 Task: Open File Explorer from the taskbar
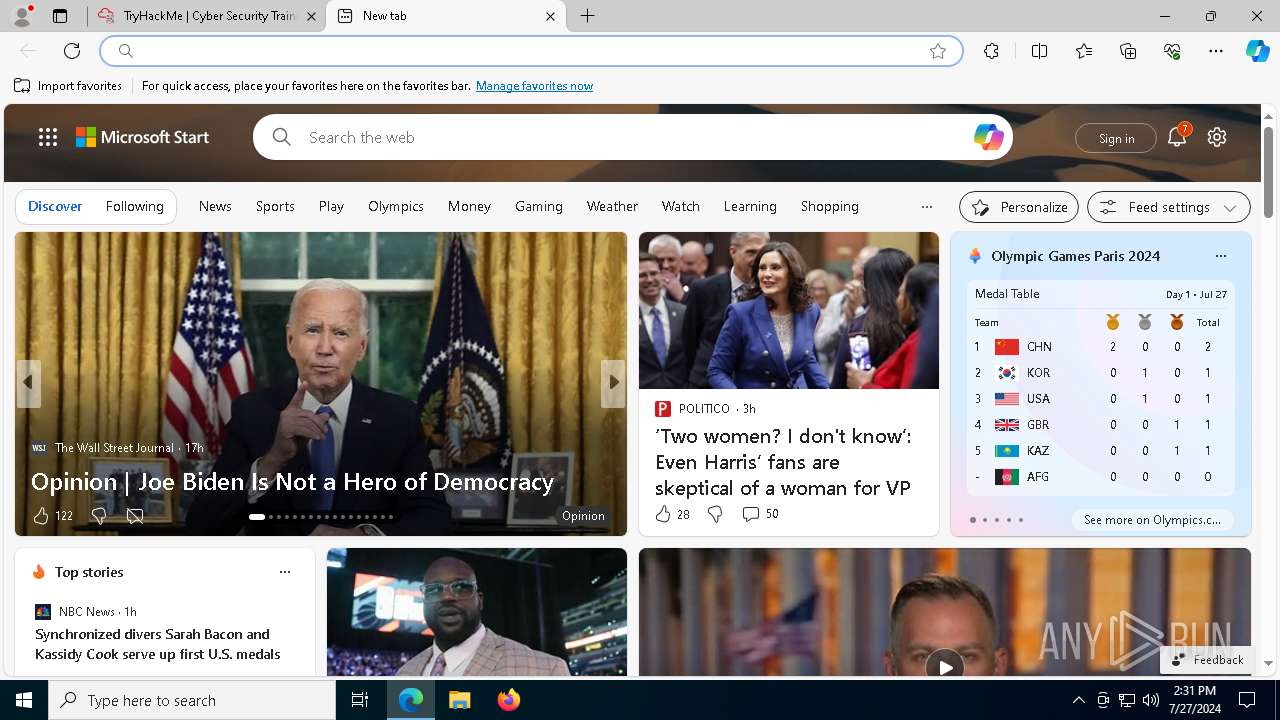[459, 700]
